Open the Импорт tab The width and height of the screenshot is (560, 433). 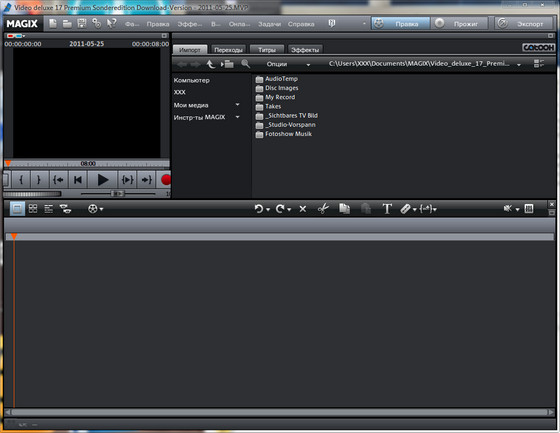(190, 50)
